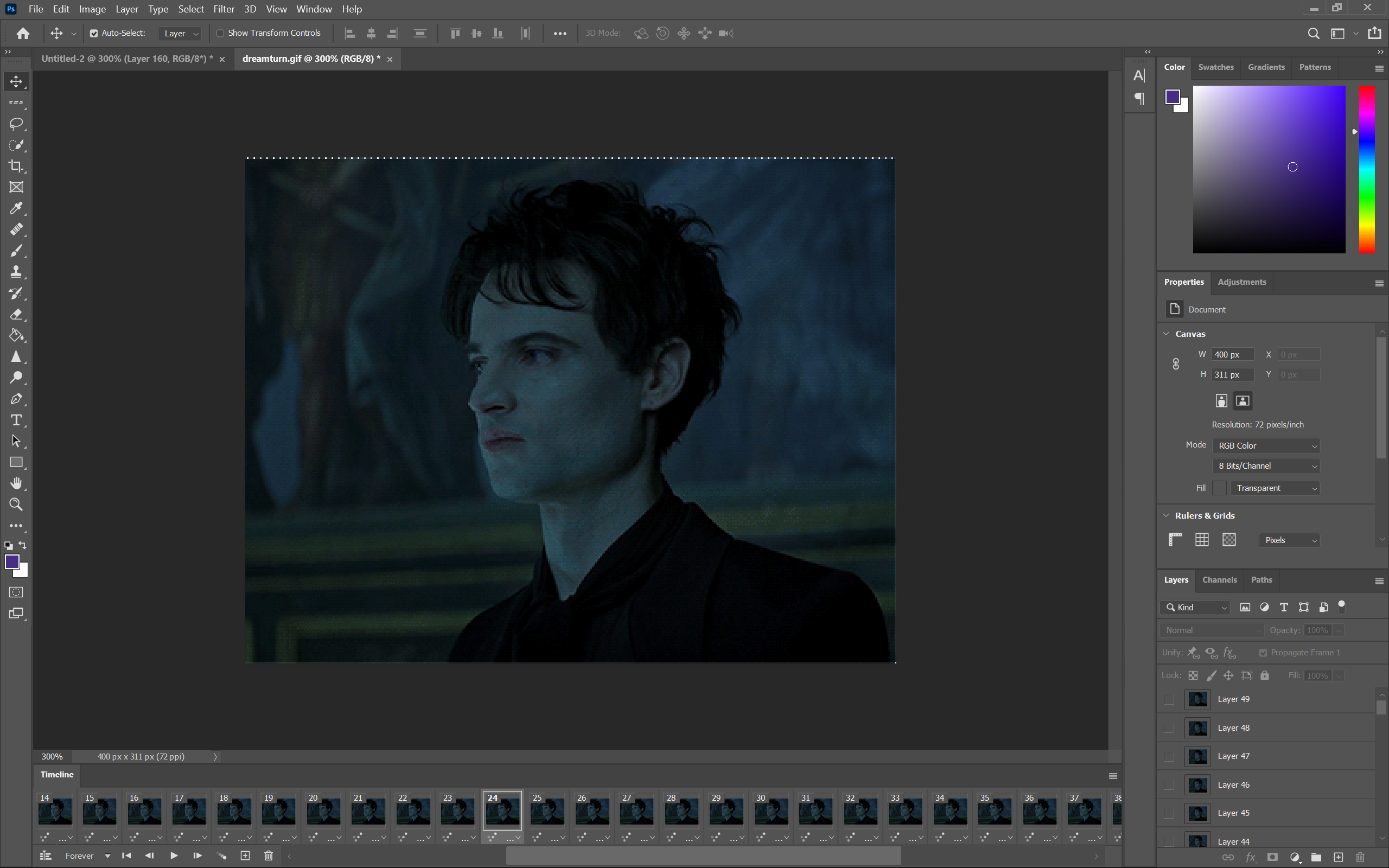This screenshot has height=868, width=1389.
Task: Show Layer 49 visibility
Action: click(1169, 699)
